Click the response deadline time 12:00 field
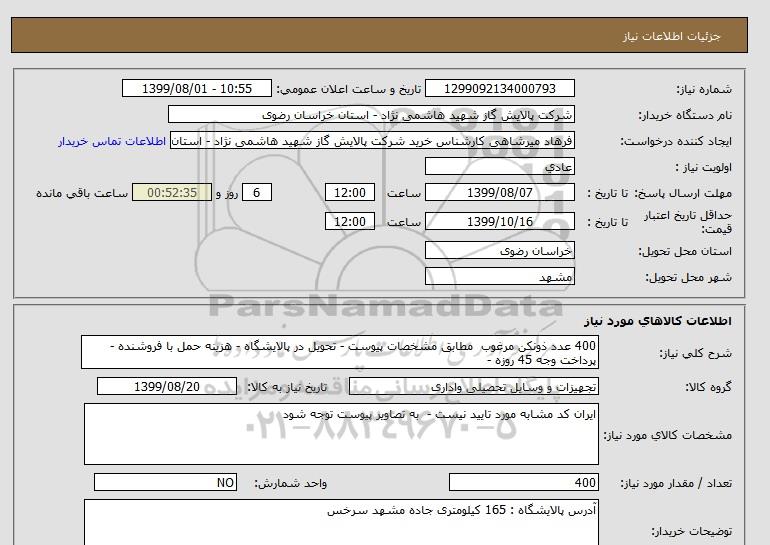Screen dimensions: 770x545 pyautogui.click(x=351, y=193)
